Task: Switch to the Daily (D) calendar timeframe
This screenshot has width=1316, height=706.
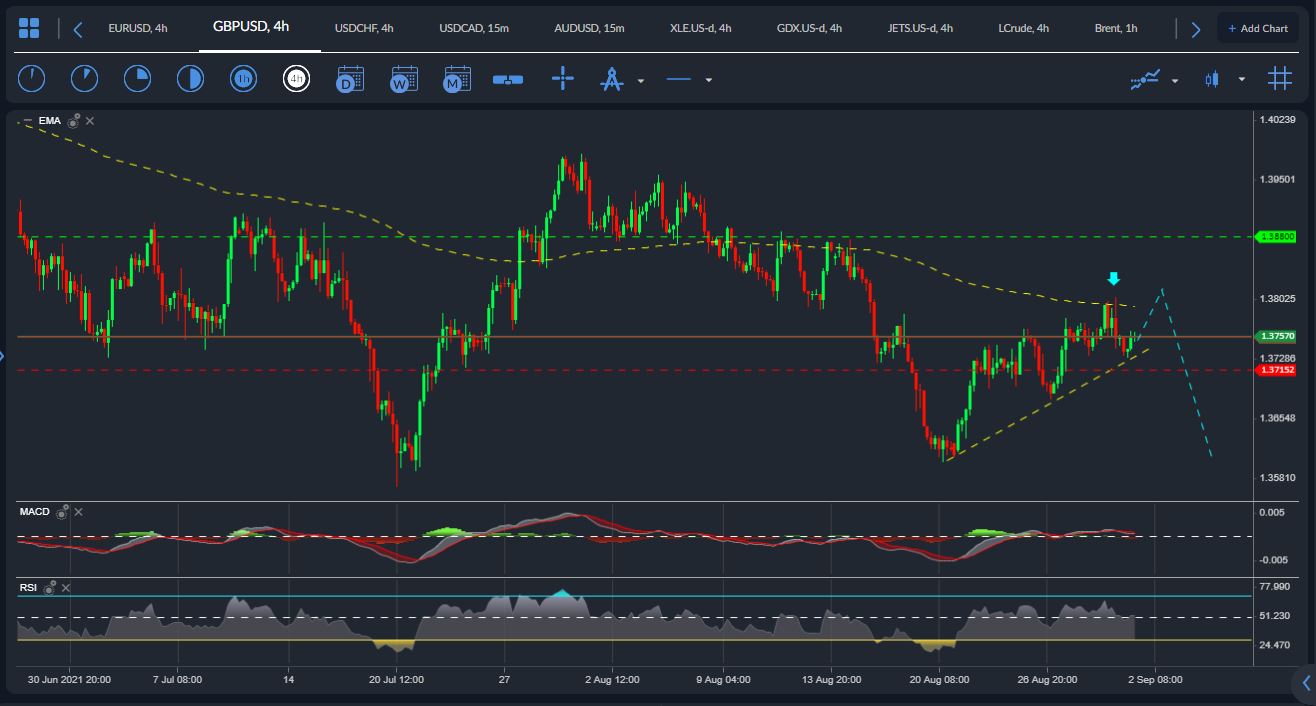Action: tap(350, 79)
